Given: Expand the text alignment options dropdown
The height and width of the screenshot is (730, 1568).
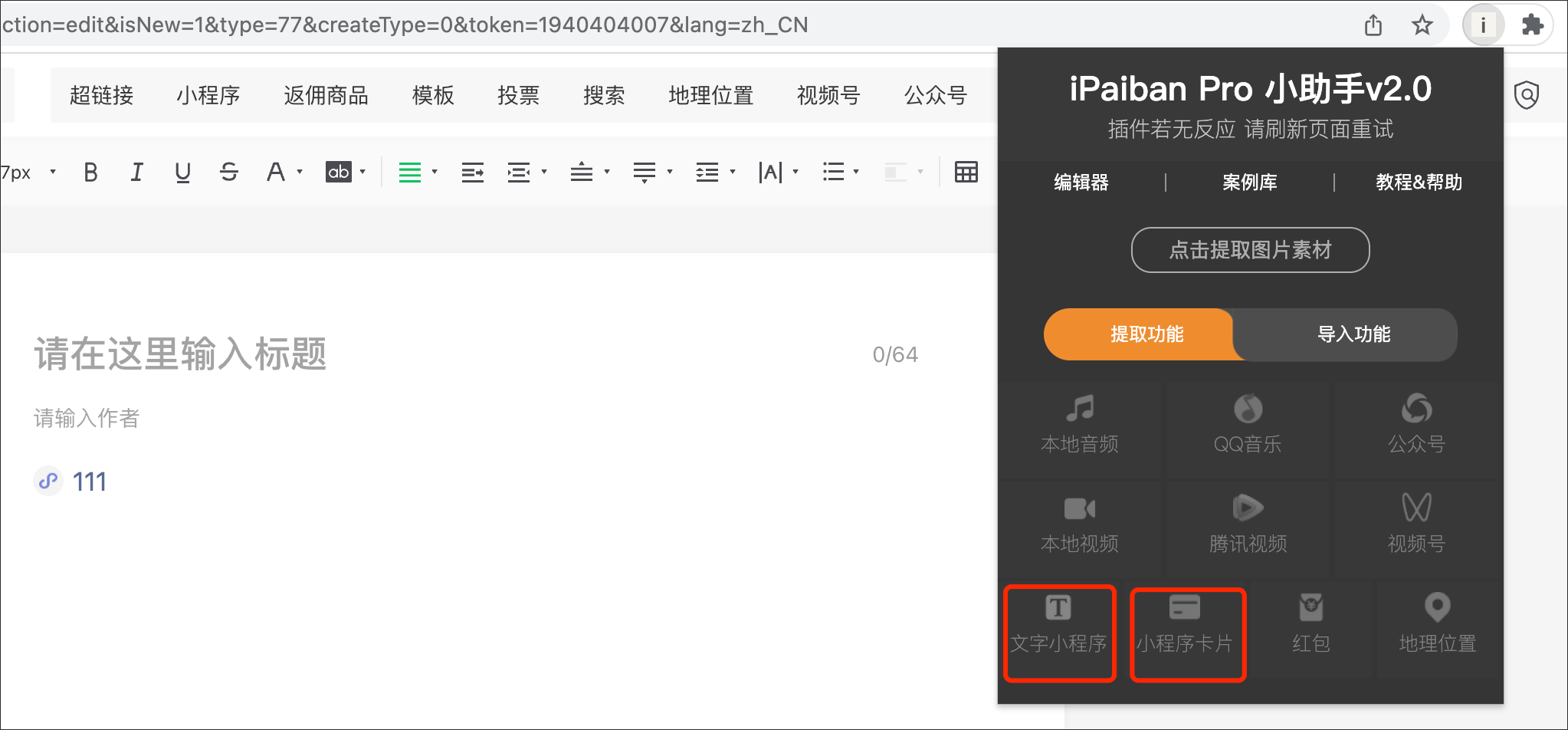Looking at the screenshot, I should click(x=435, y=173).
